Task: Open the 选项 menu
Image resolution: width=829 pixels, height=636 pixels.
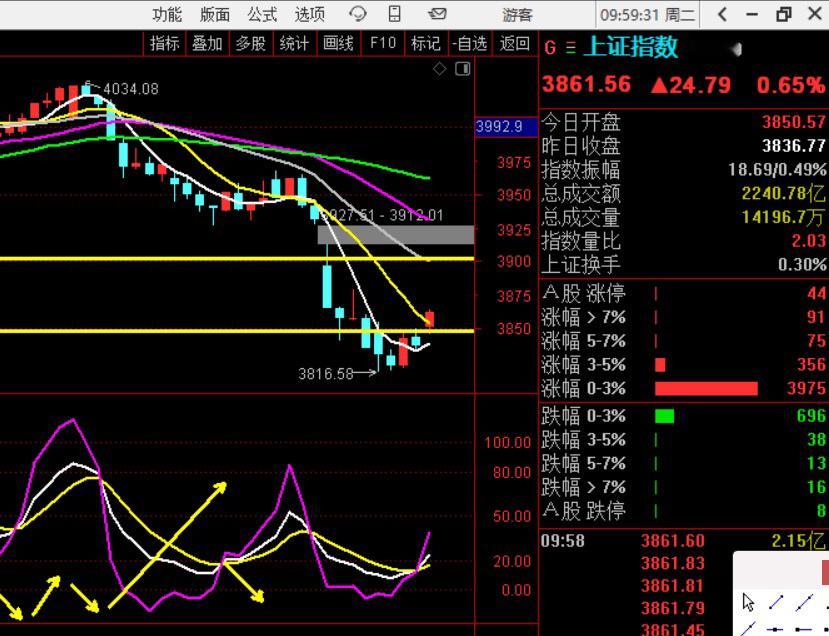Action: click(x=310, y=14)
